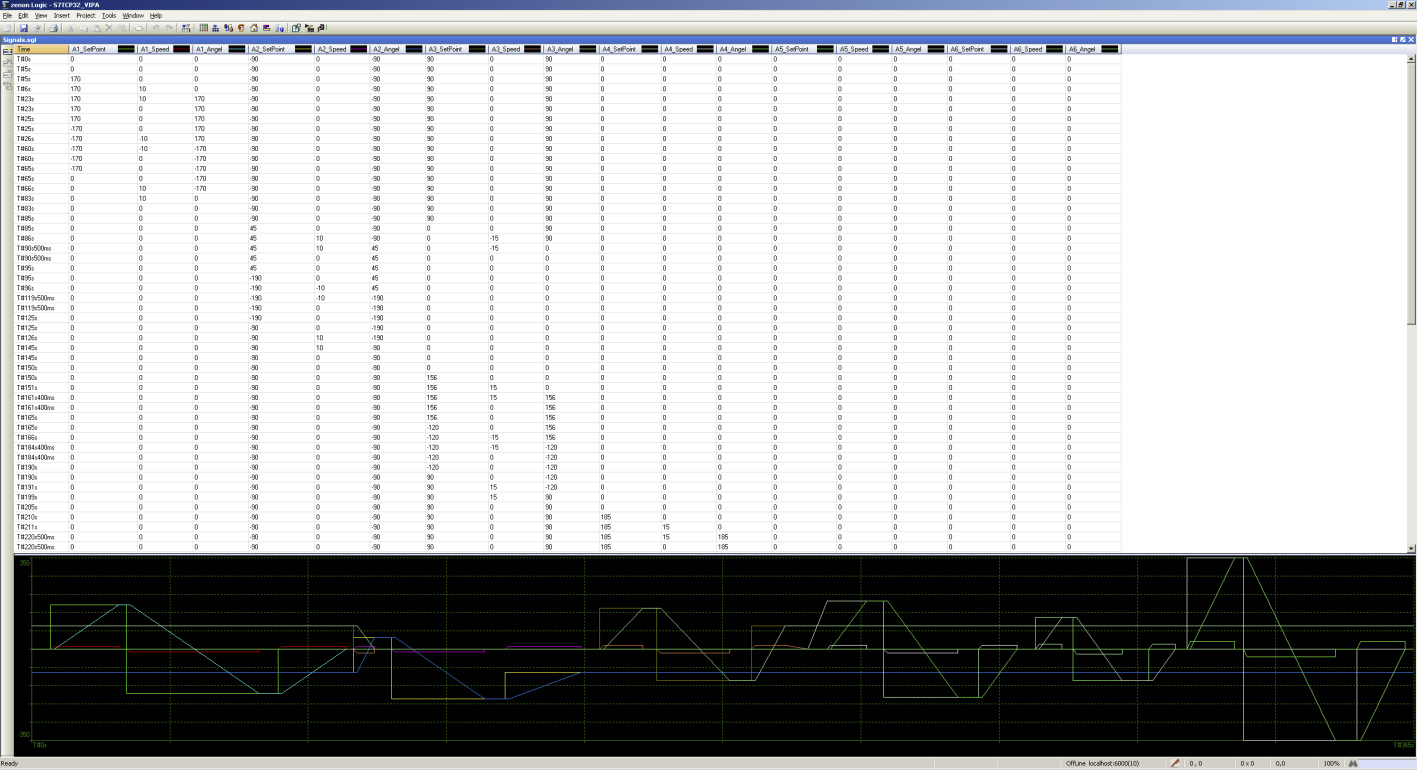Click the red pen icon in status bar
Image resolution: width=1417 pixels, height=770 pixels.
(x=1175, y=763)
